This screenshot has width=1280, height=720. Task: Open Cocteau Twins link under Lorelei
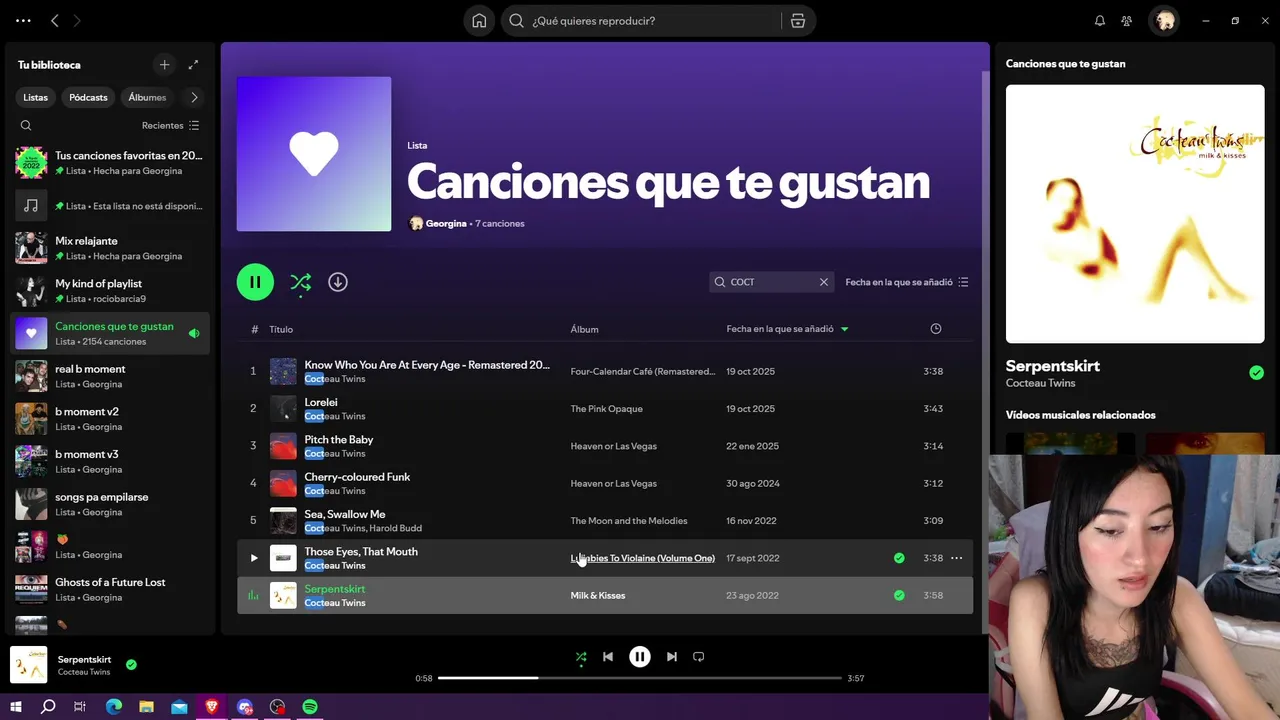tap(335, 416)
